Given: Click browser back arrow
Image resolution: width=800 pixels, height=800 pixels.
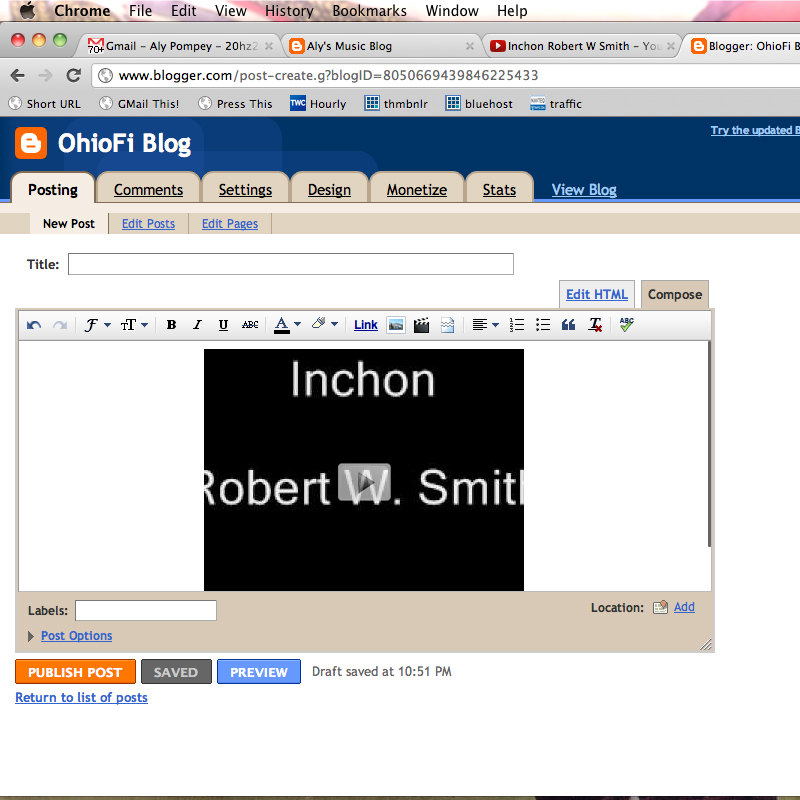Looking at the screenshot, I should (x=17, y=76).
